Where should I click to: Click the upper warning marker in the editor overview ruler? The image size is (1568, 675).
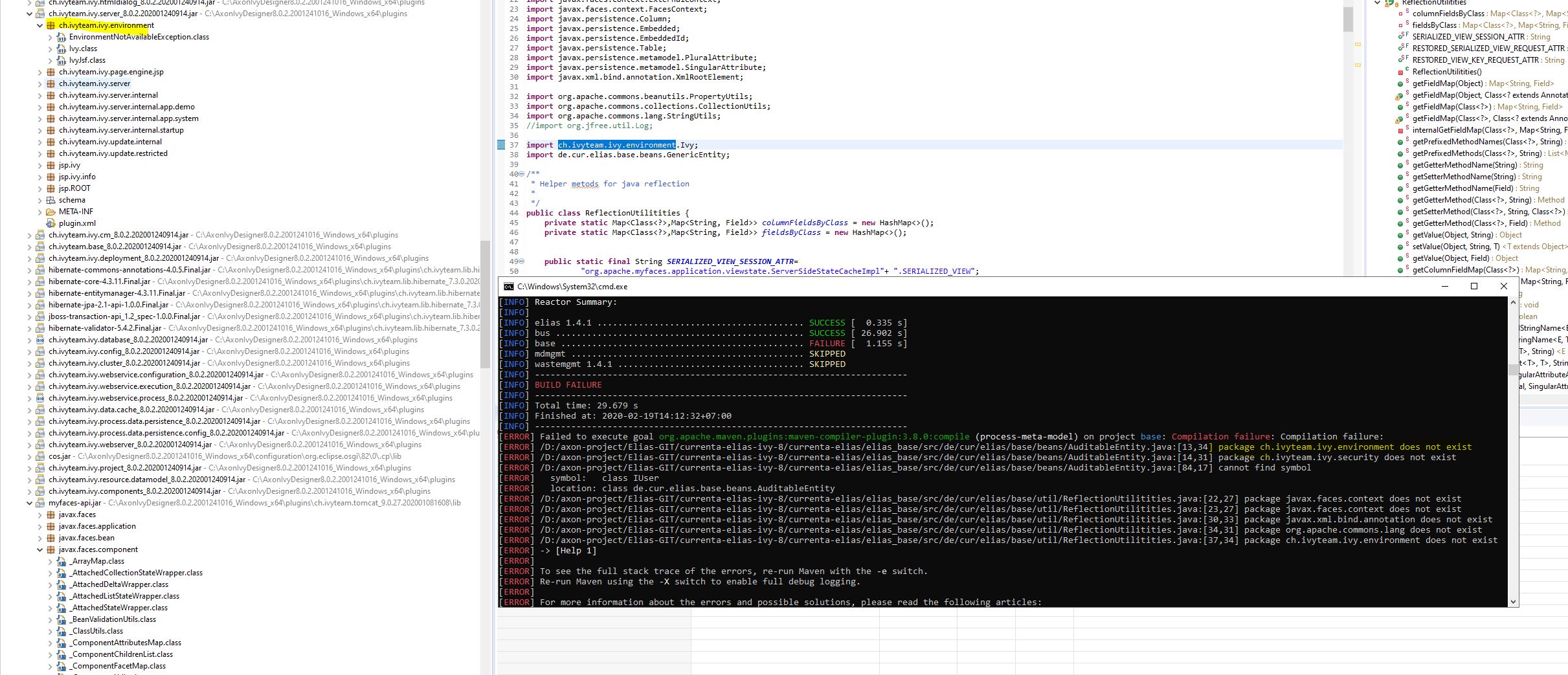1358,44
